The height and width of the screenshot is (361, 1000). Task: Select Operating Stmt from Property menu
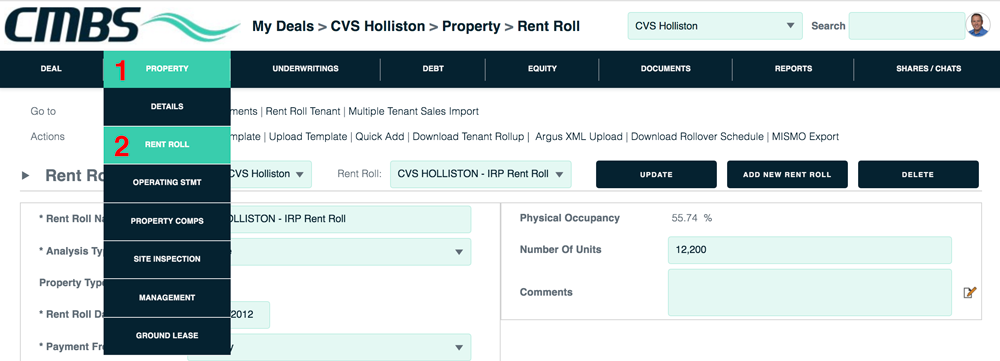(167, 182)
